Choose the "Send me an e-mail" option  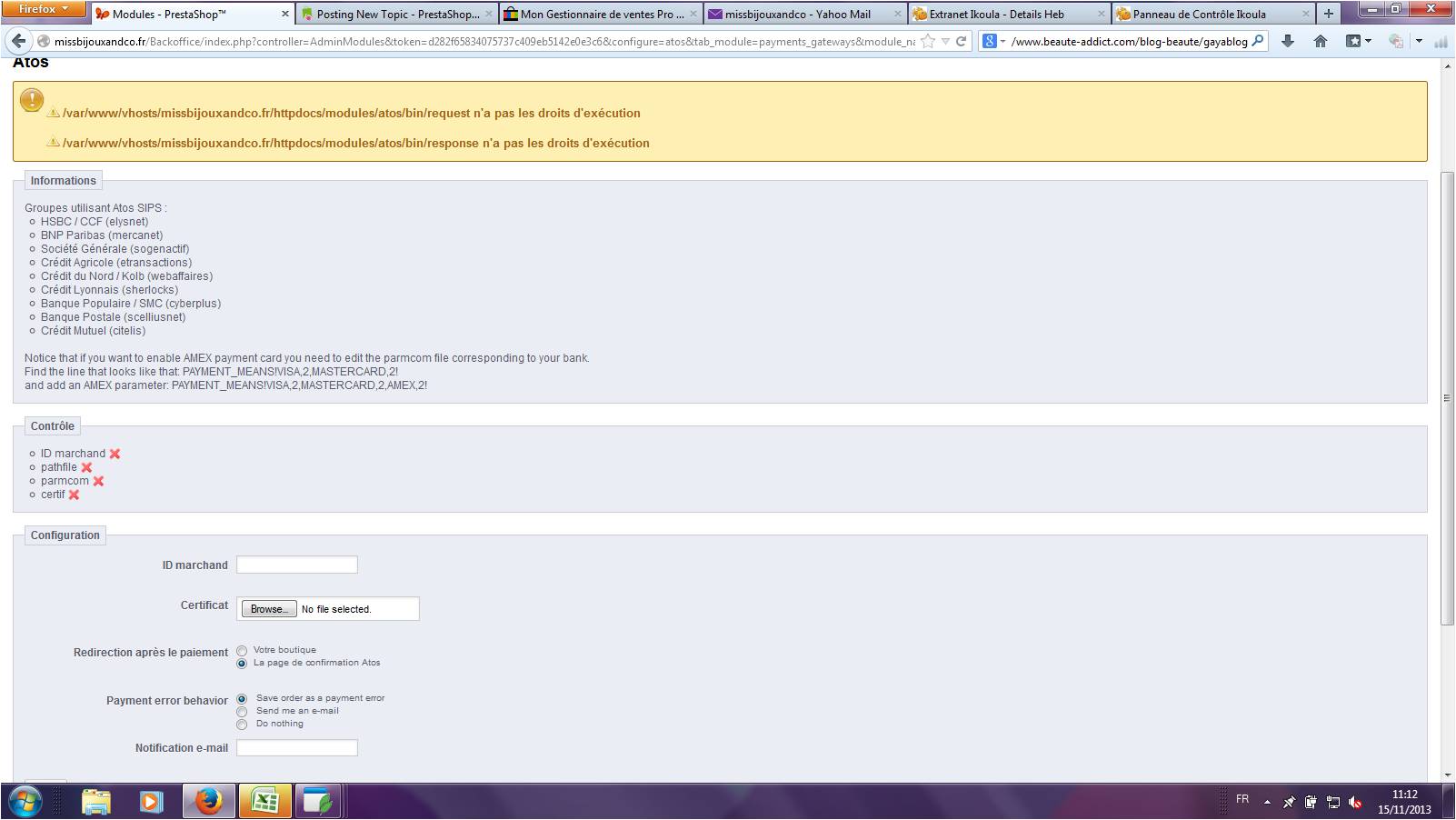click(x=242, y=712)
